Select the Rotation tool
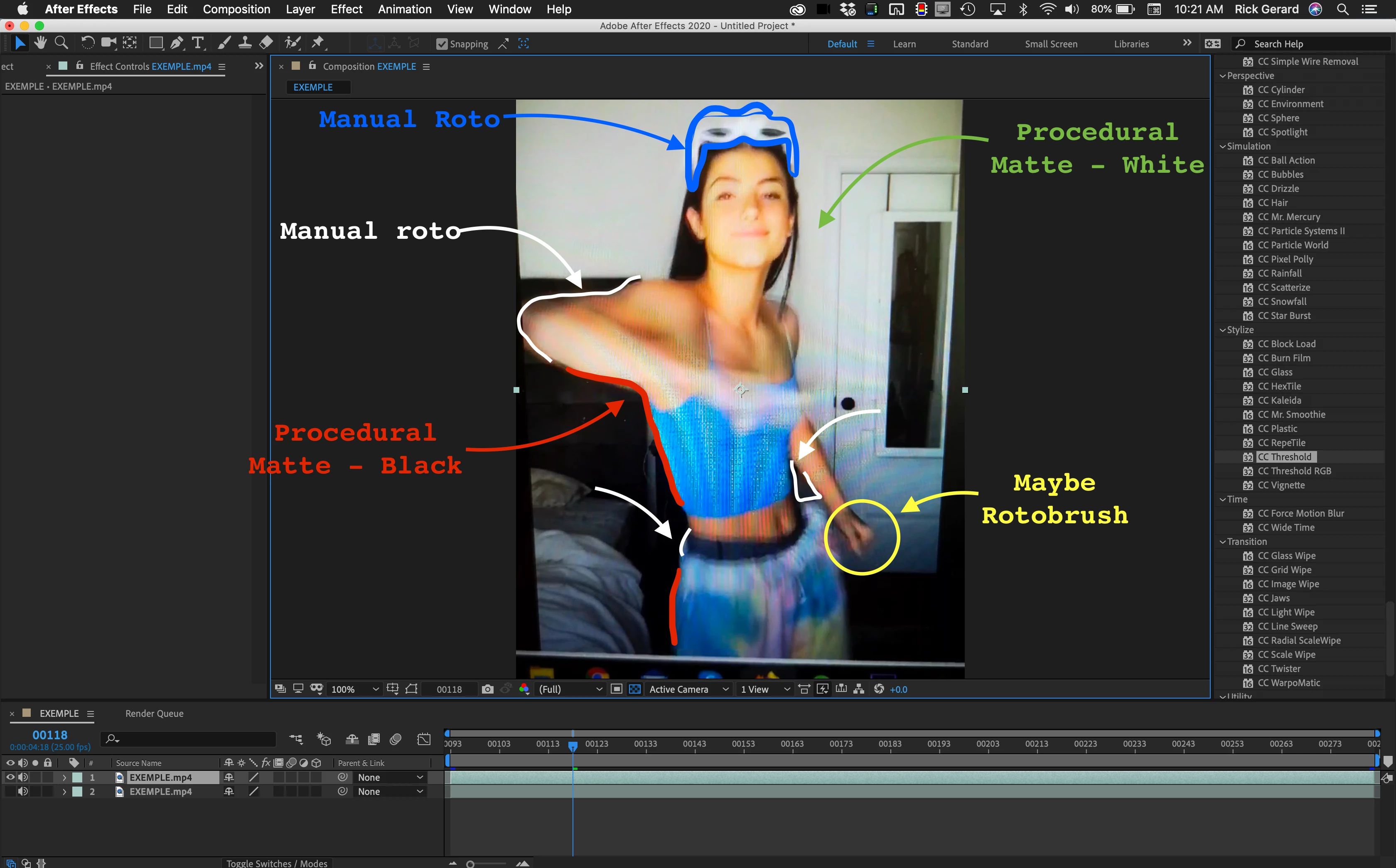The image size is (1396, 868). coord(87,43)
